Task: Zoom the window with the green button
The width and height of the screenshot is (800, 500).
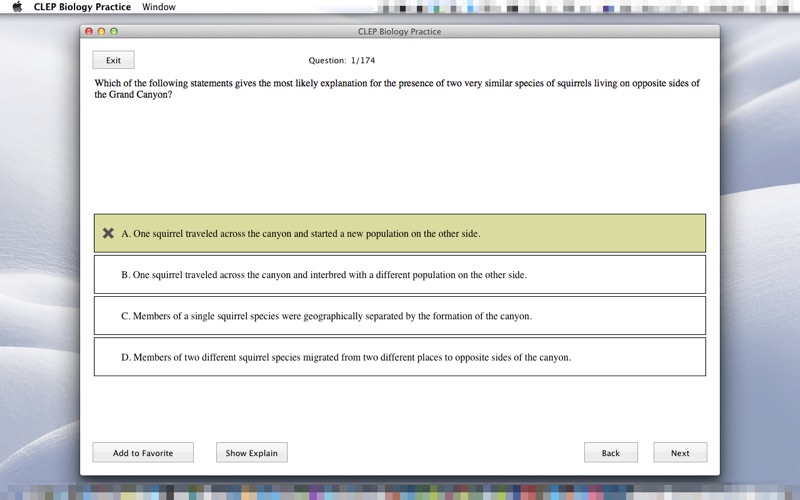Action: tap(114, 31)
